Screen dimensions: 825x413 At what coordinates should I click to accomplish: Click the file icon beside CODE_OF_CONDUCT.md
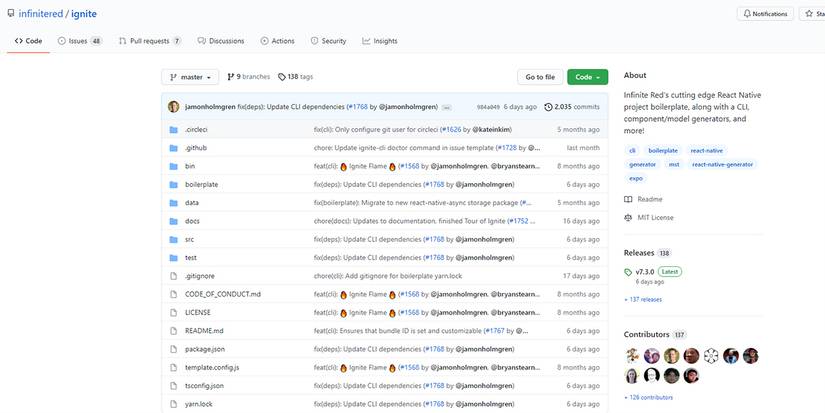coord(174,294)
